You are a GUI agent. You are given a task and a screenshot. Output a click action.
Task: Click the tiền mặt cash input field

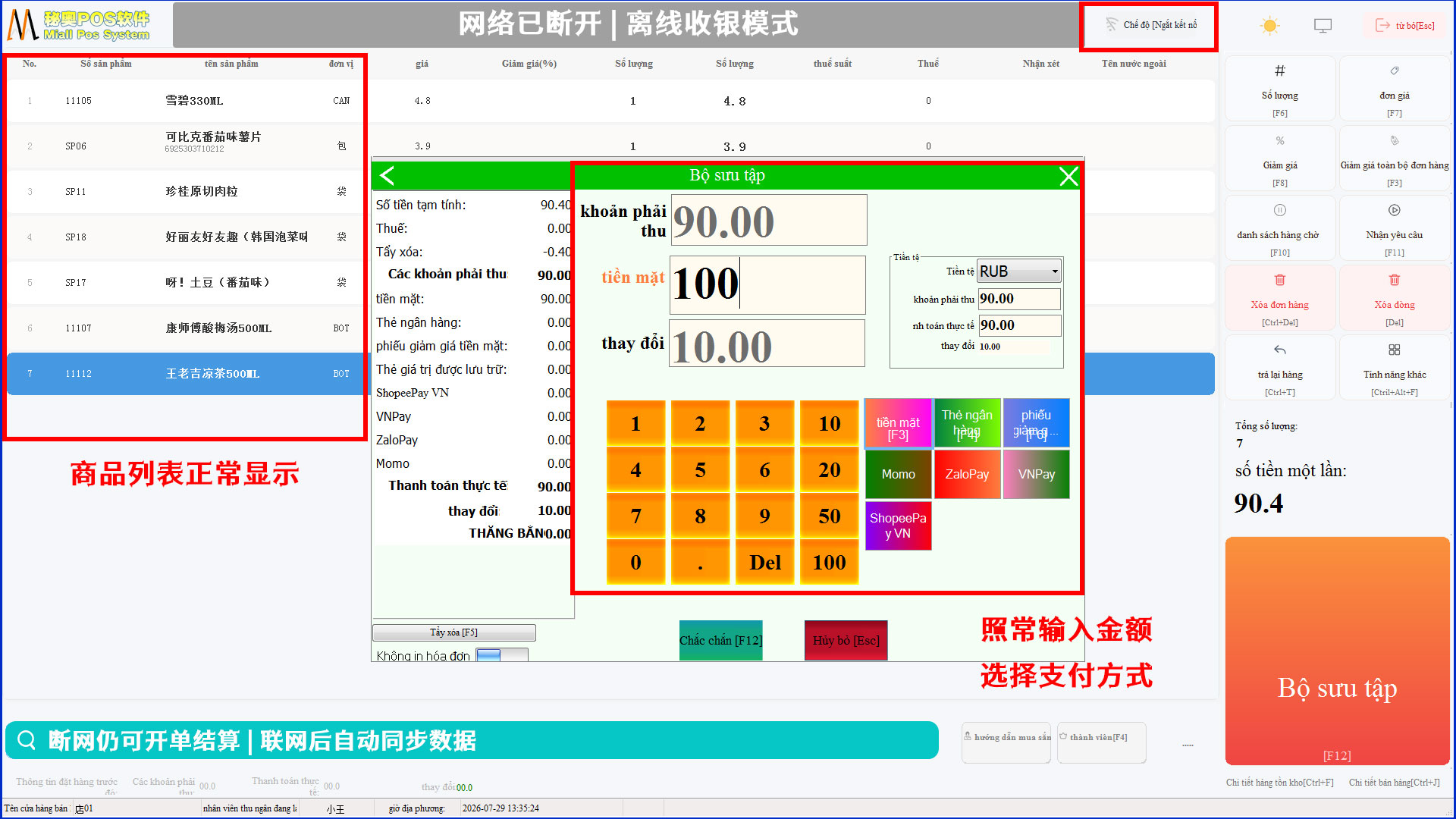coord(767,285)
